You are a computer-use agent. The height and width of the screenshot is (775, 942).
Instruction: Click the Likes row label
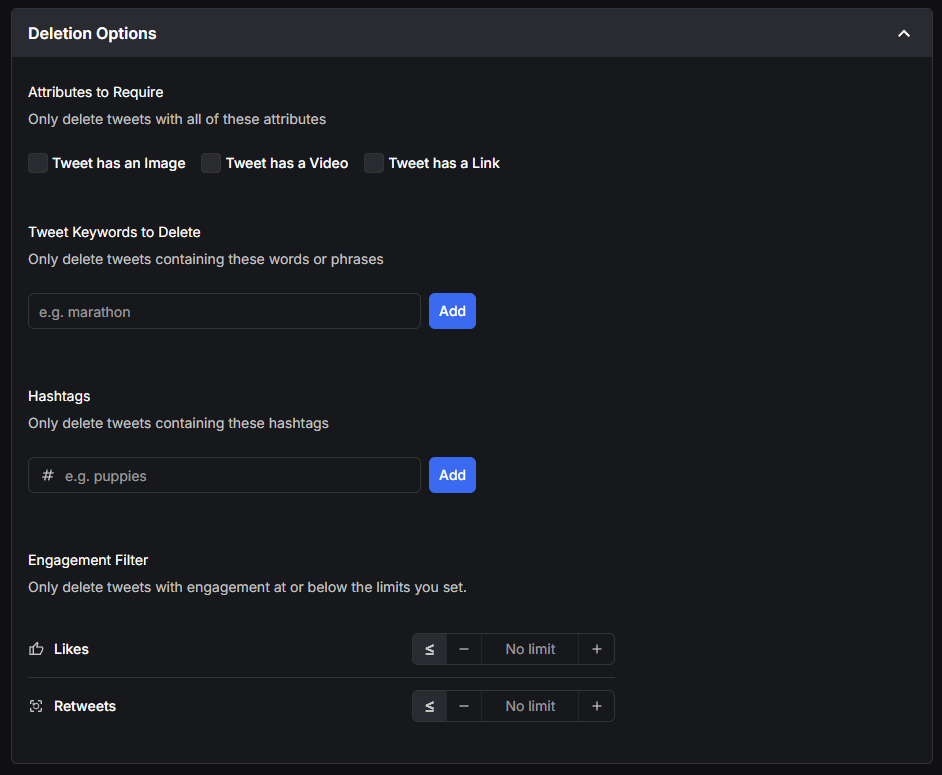click(x=71, y=649)
